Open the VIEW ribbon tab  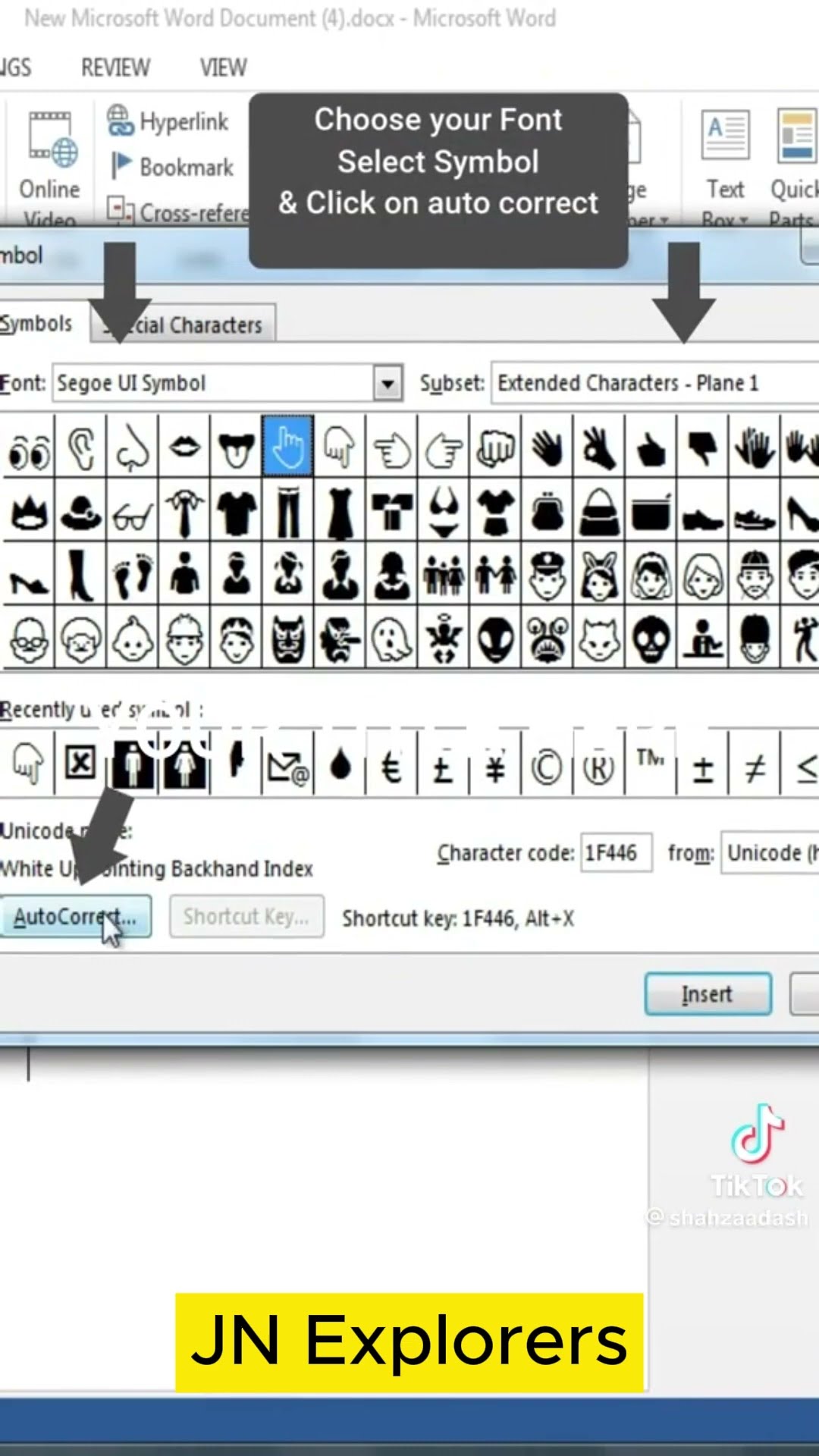click(223, 67)
